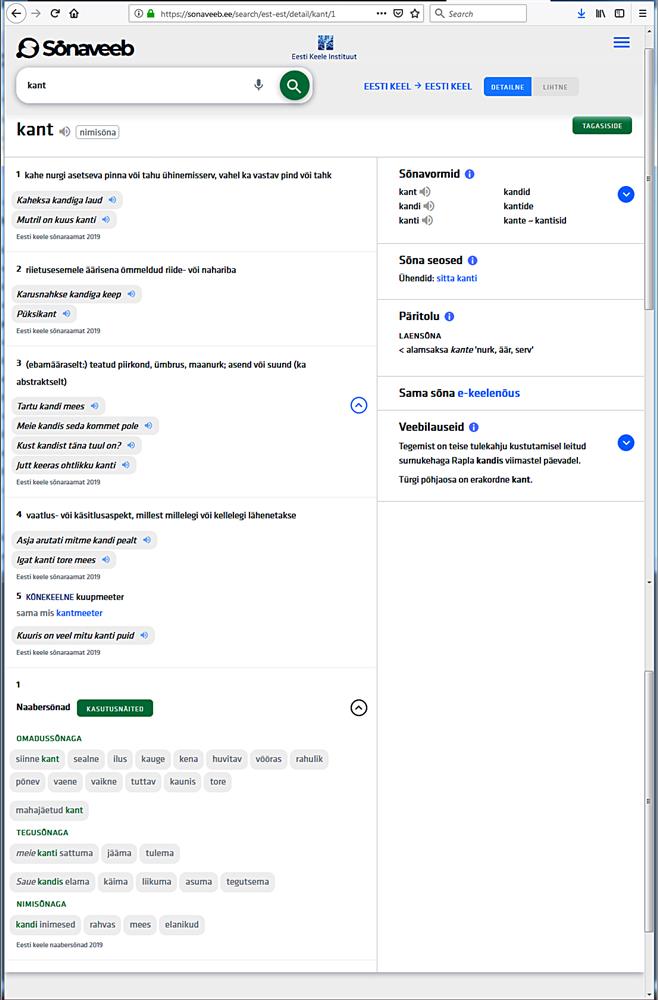Viewport: 658px width, 1000px height.
Task: Activate the voice search microphone
Action: coord(258,86)
